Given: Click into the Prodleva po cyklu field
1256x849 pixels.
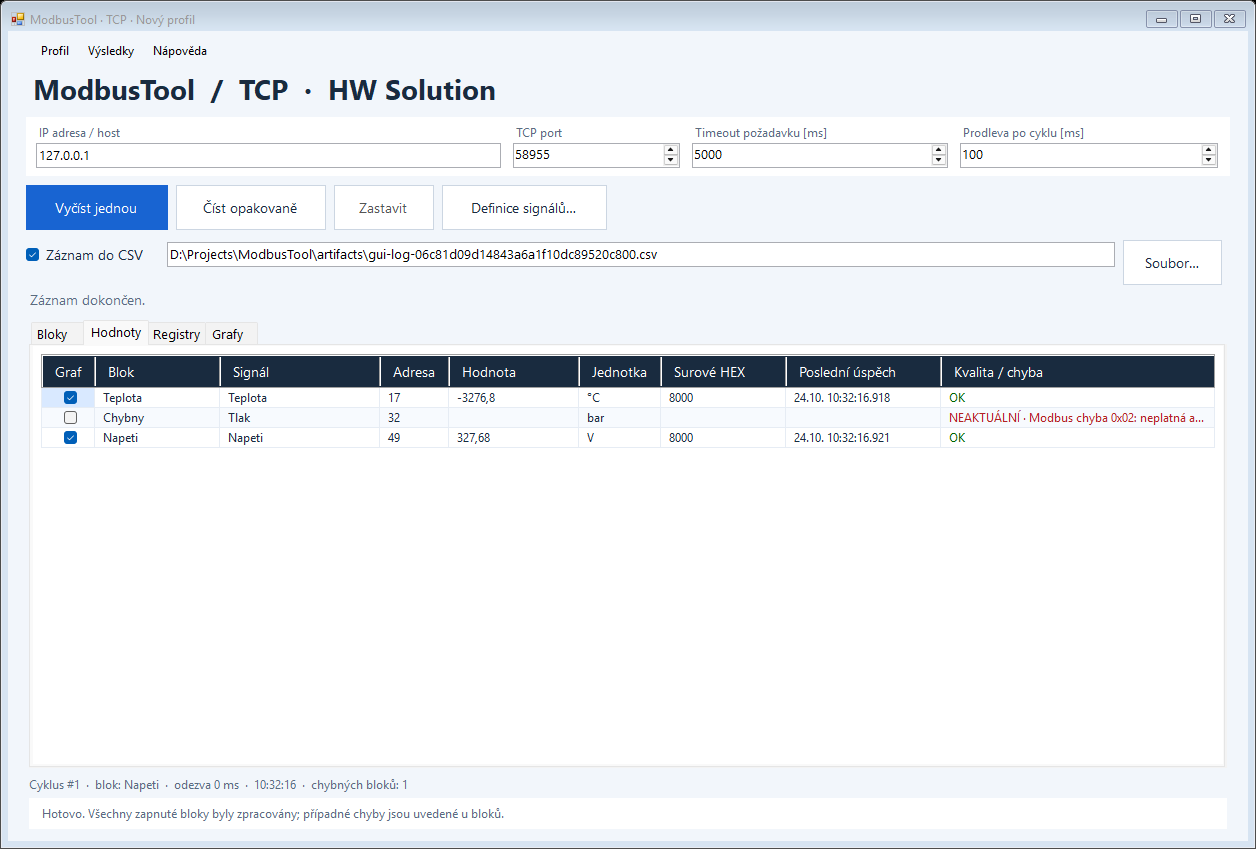Looking at the screenshot, I should click(1080, 155).
